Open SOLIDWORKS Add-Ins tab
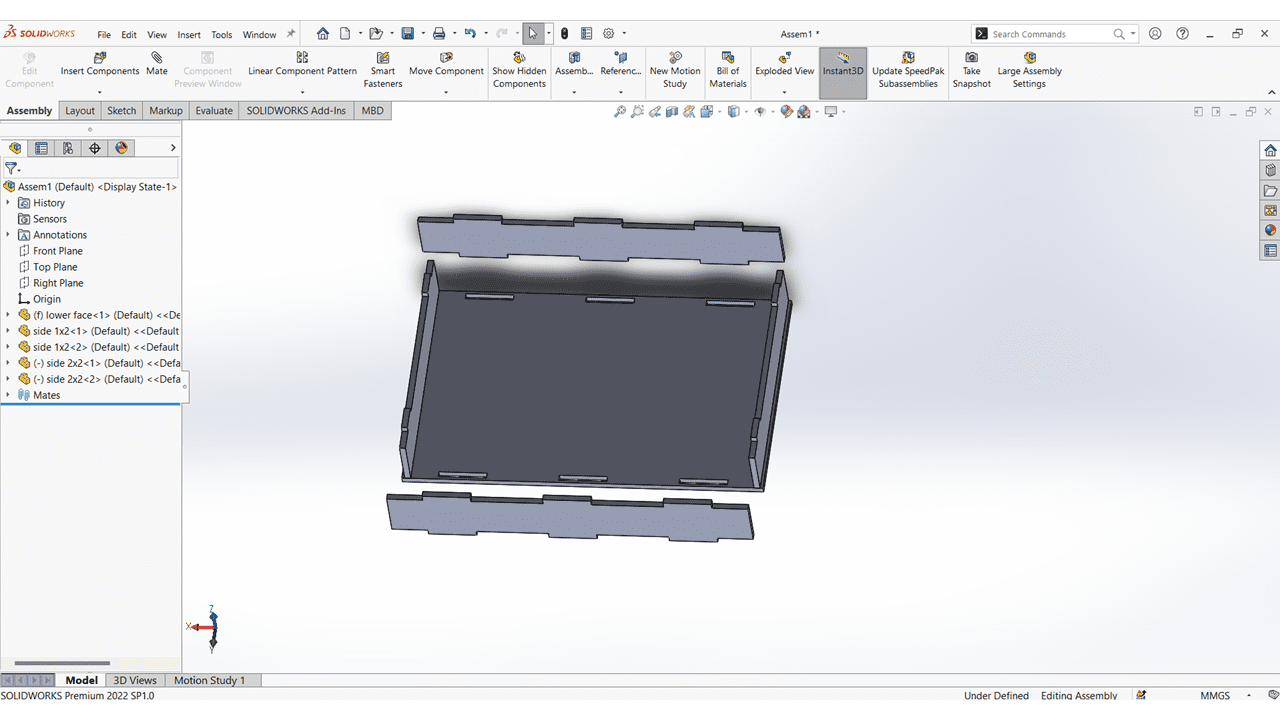Viewport: 1280px width, 720px height. click(x=296, y=110)
